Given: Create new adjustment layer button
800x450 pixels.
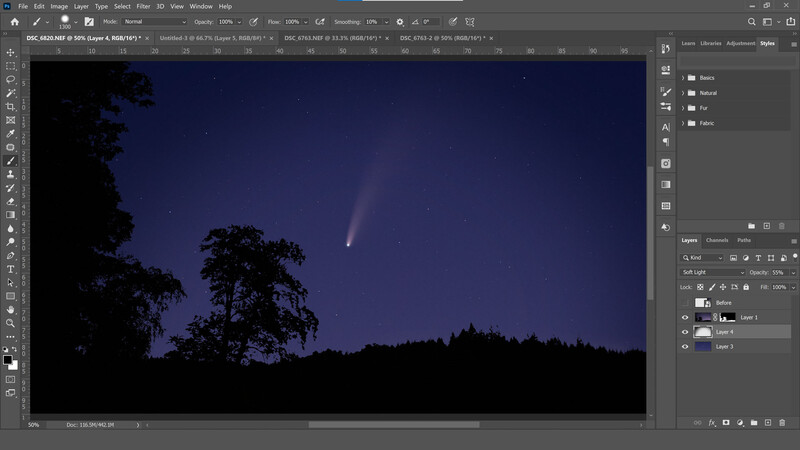Looking at the screenshot, I should point(740,423).
